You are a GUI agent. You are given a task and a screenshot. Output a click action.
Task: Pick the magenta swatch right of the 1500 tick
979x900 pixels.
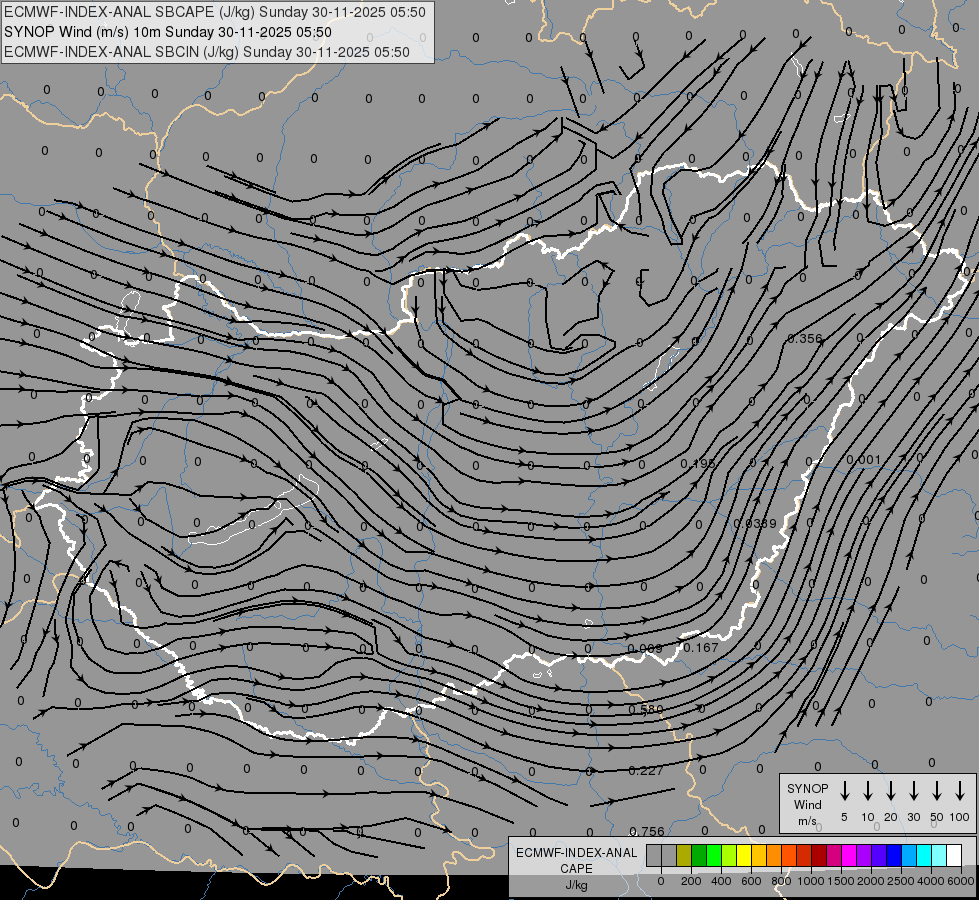849,855
